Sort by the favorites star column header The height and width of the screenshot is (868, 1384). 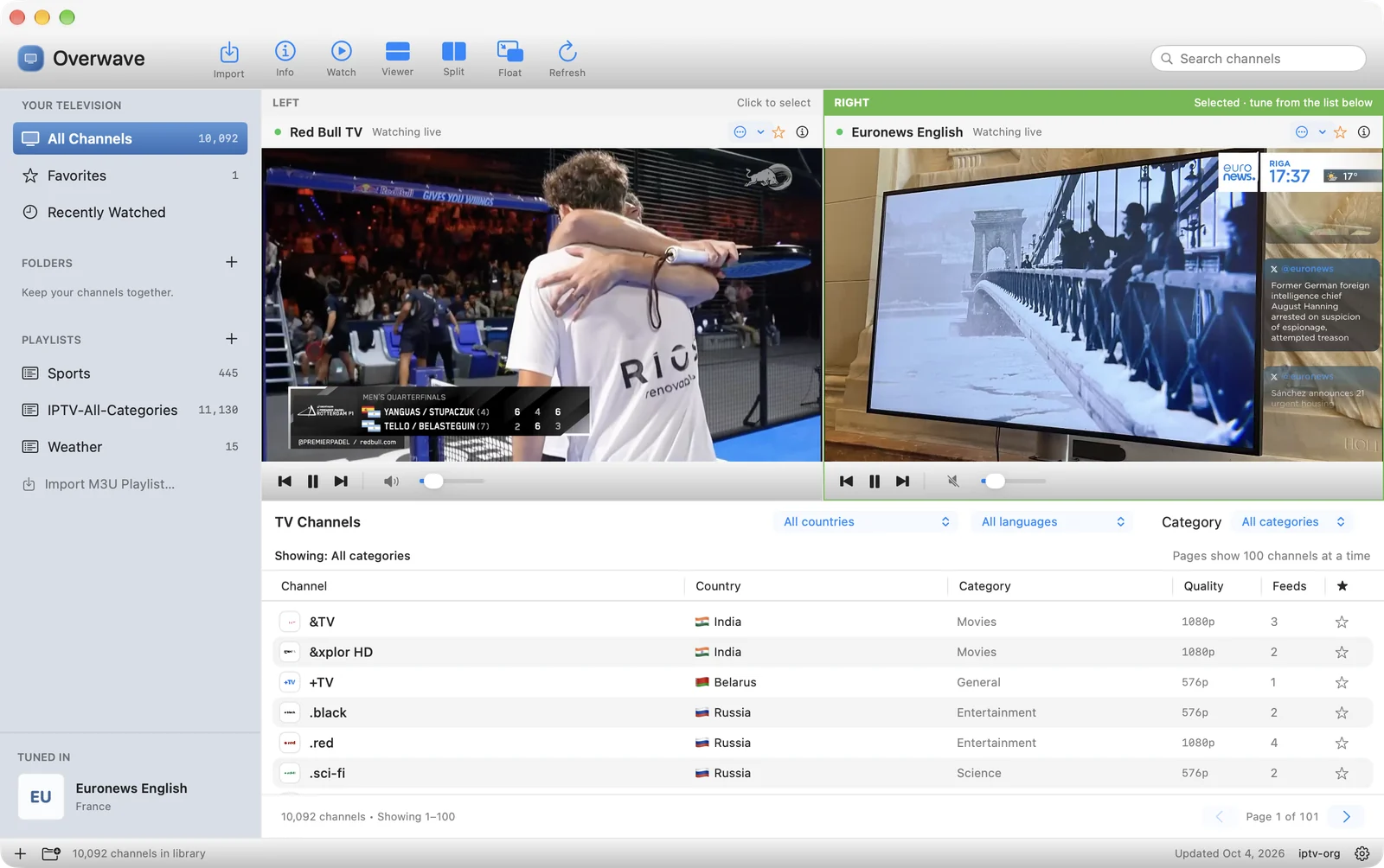1342,586
